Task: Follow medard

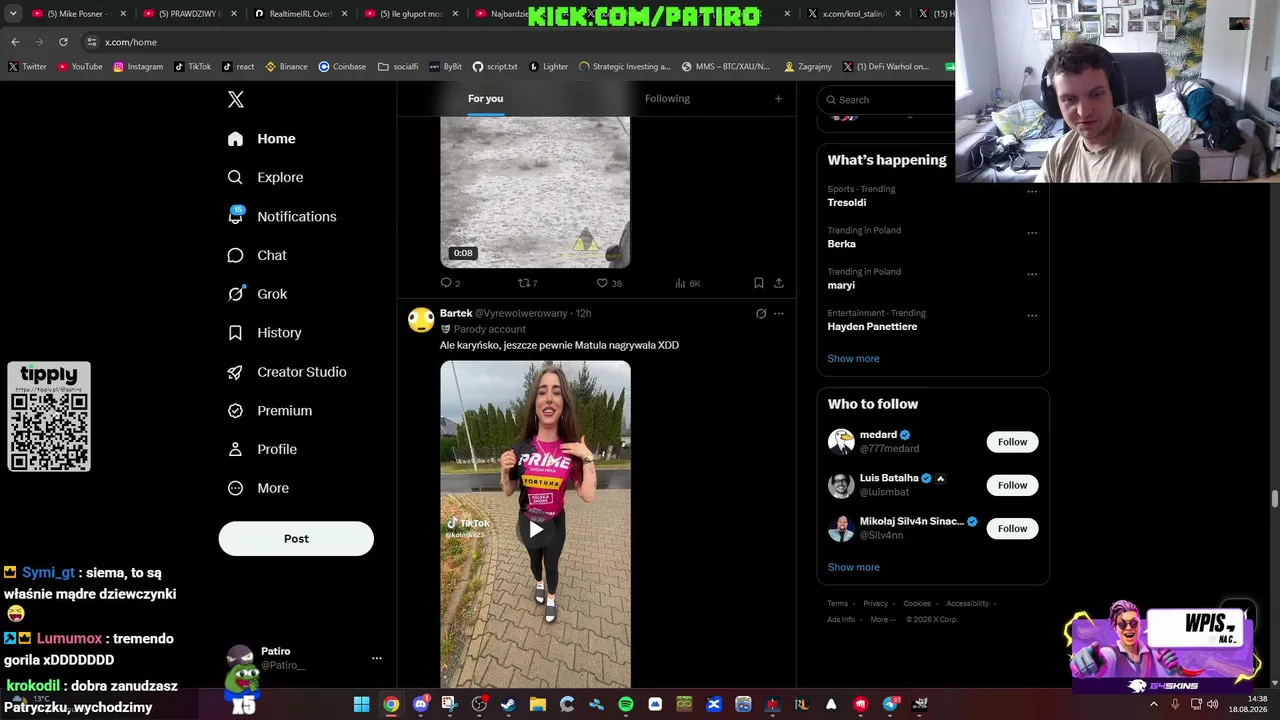Action: click(x=1012, y=442)
